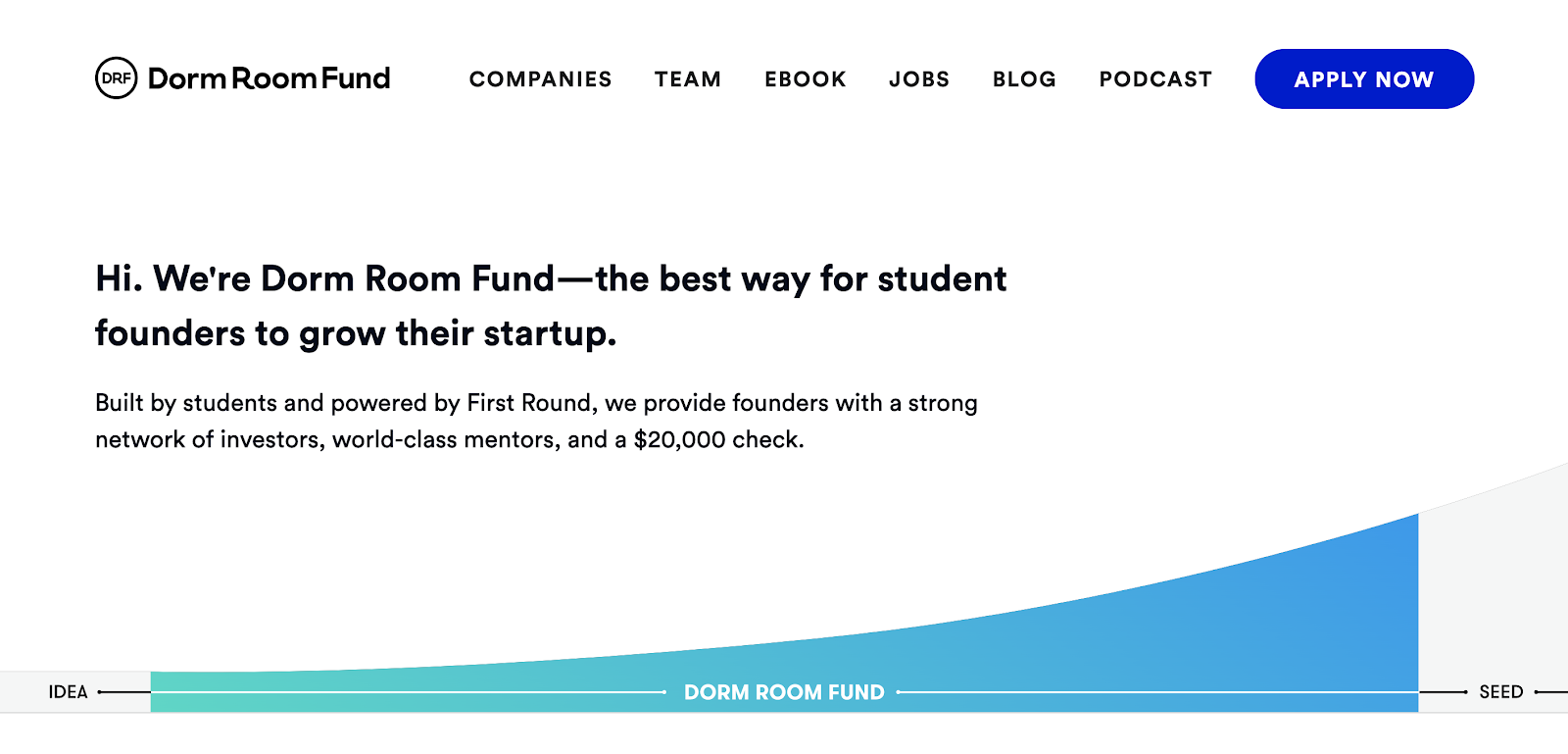Screen dimensions: 1568x754
Task: Click the Dorm Room Fund wordmark
Action: coord(269,78)
